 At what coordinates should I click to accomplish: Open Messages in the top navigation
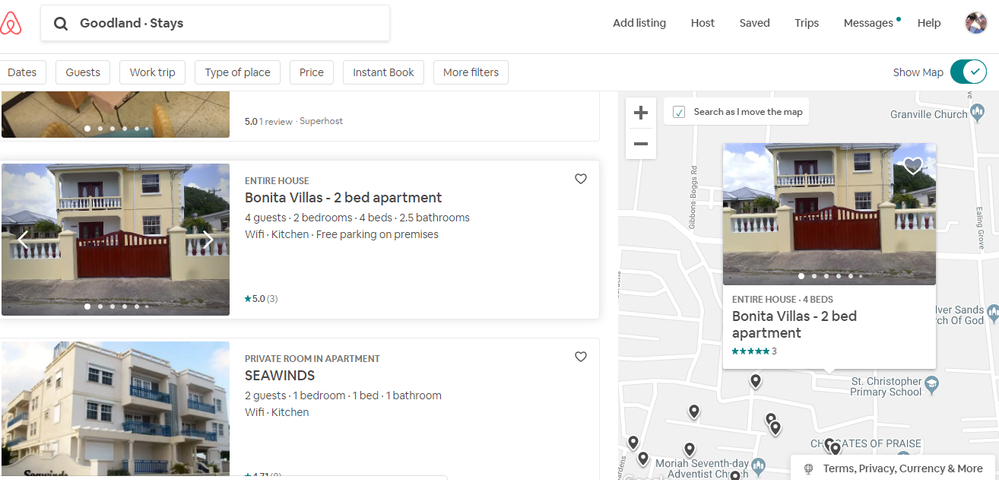868,23
